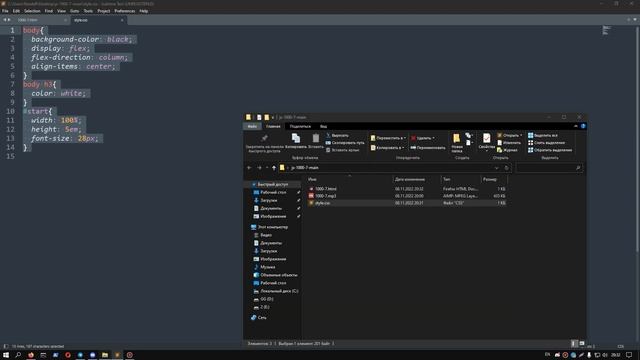Open 3D Objects (Объемные объекты) in sidebar
640x360 pixels.
pos(279,275)
